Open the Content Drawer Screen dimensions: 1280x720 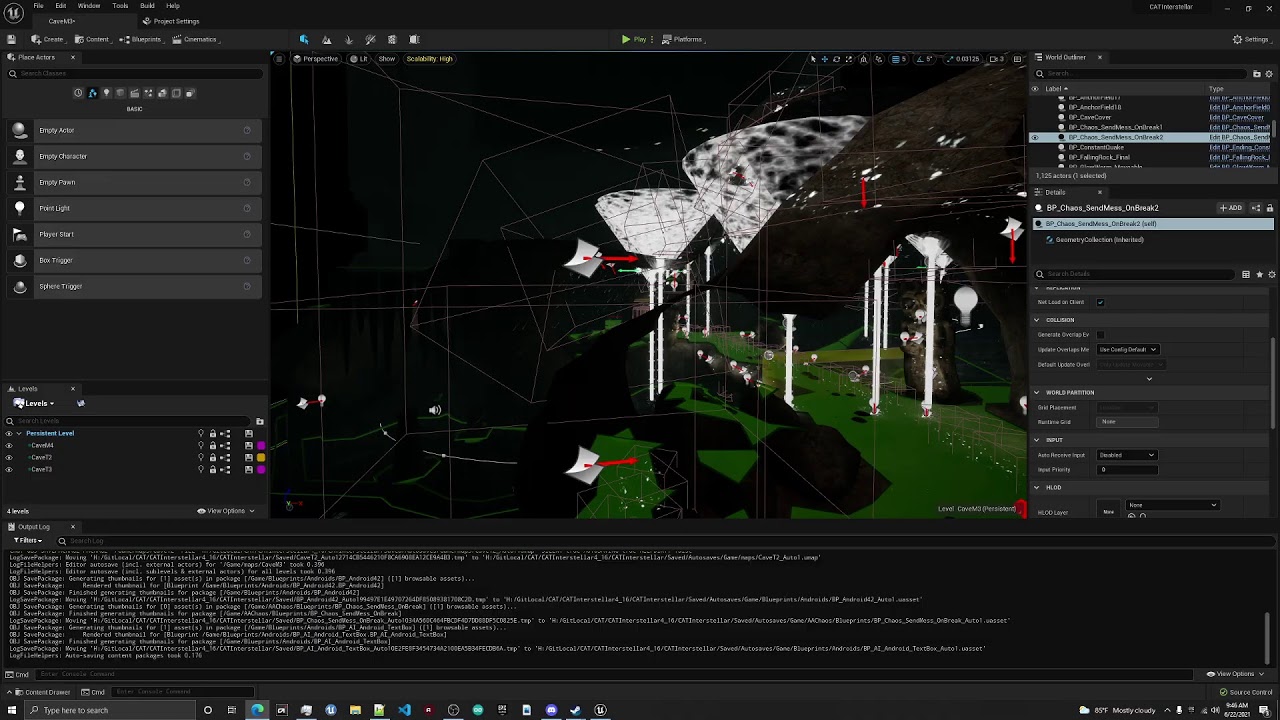pyautogui.click(x=42, y=692)
